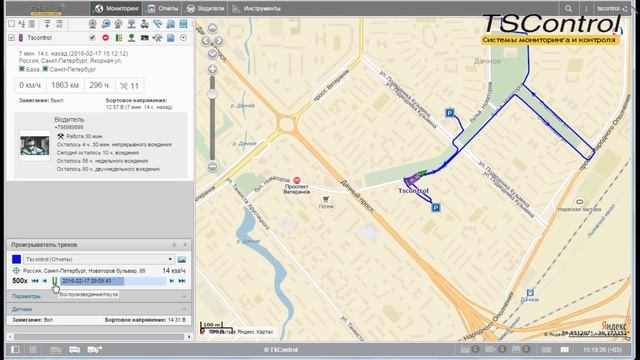The width and height of the screenshot is (640, 360).
Task: Collapse the Датчики section
Action: 98,309
